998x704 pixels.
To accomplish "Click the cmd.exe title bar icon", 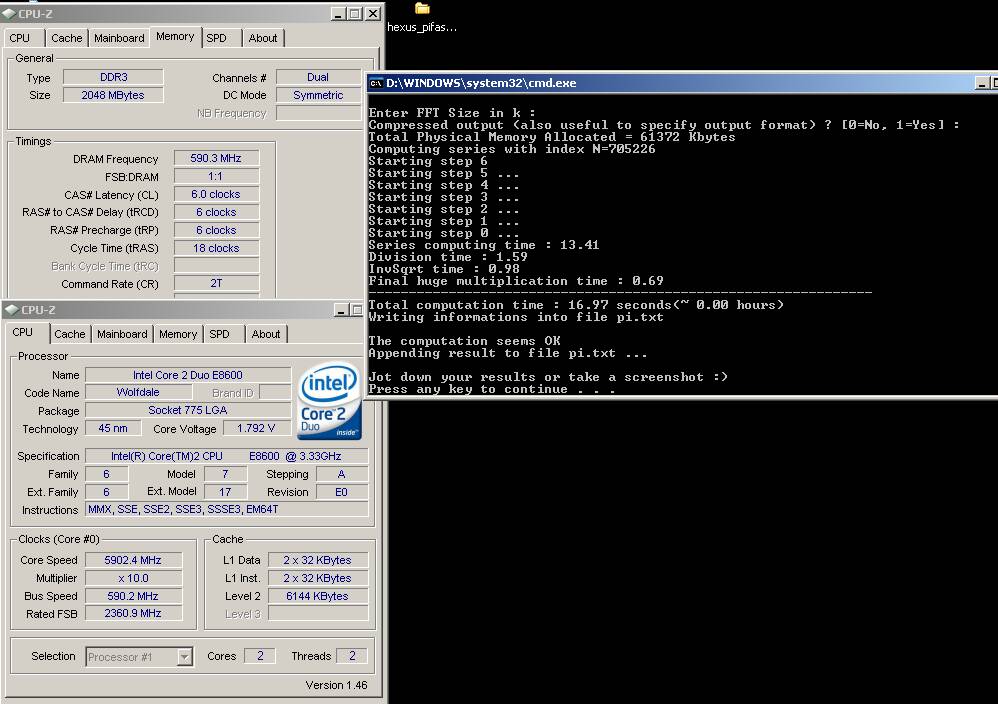I will click(x=376, y=83).
